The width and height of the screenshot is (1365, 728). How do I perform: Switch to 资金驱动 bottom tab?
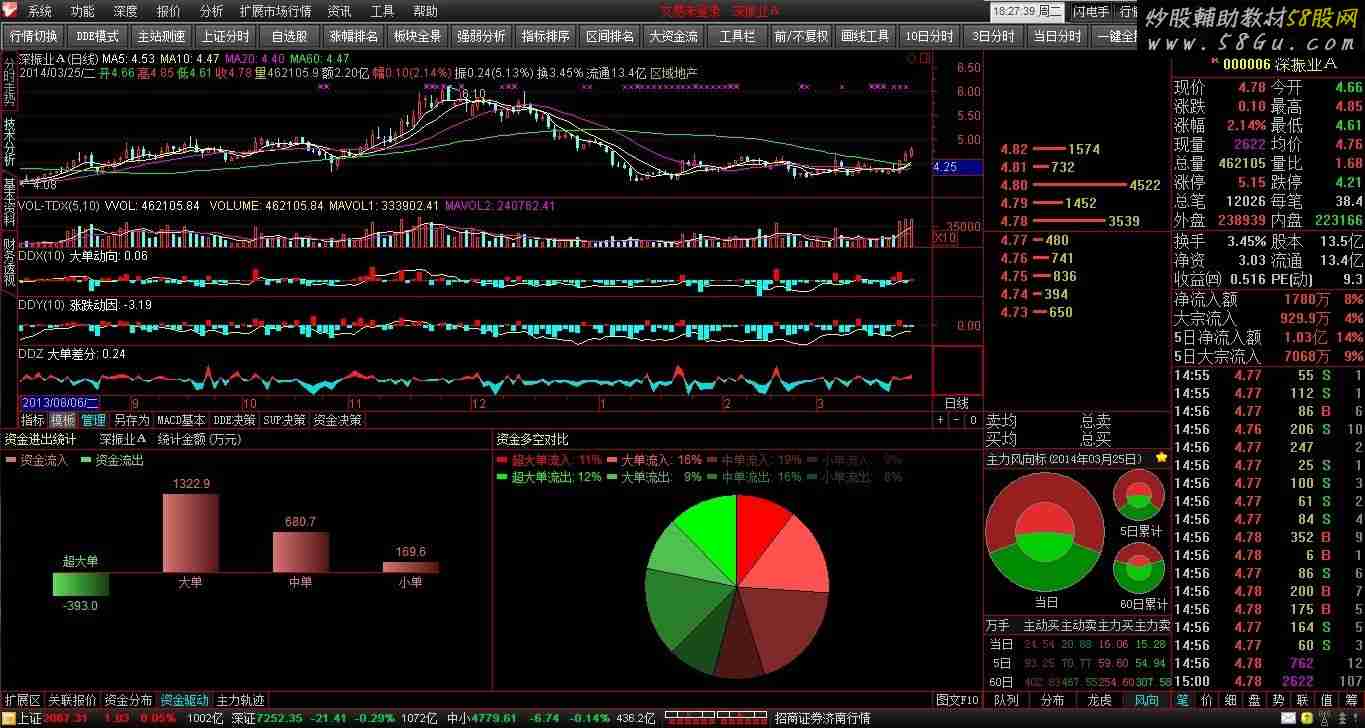pos(185,700)
